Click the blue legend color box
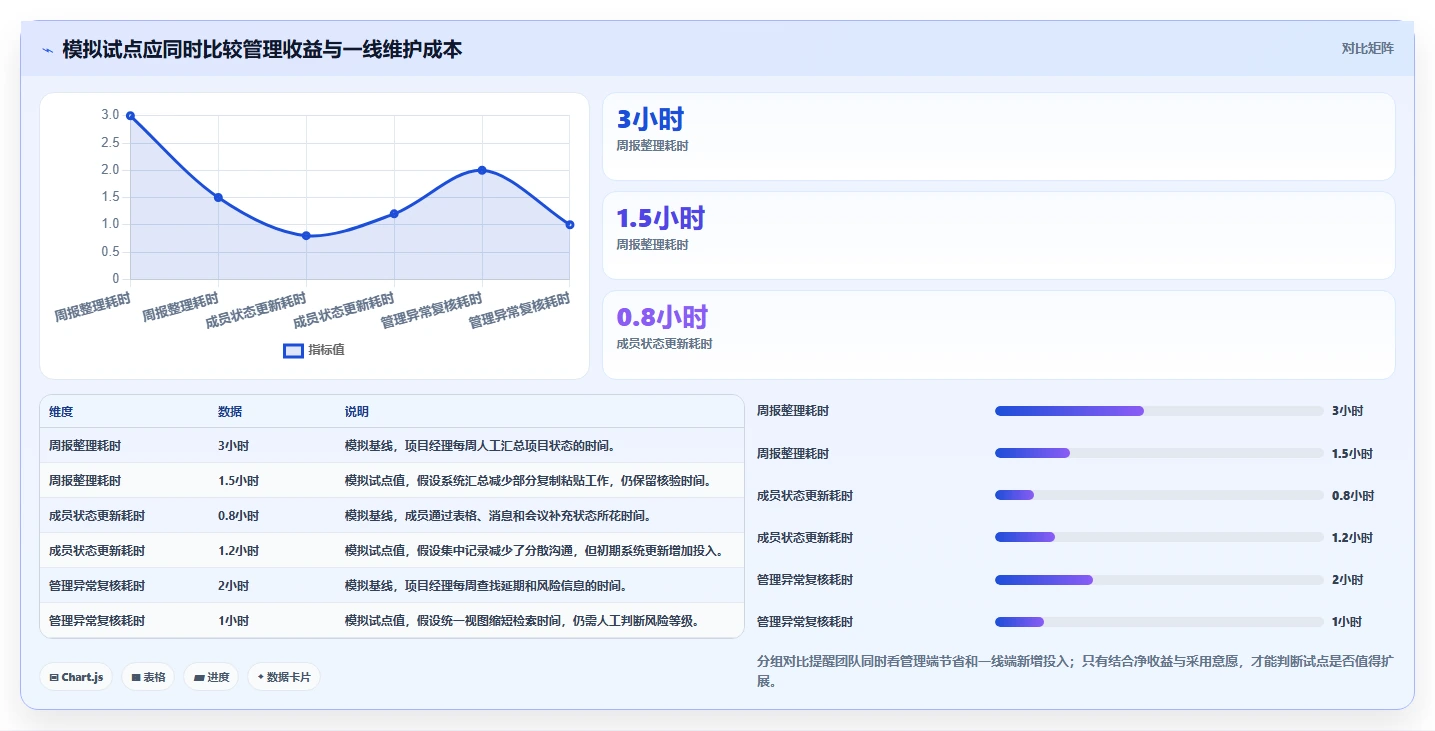The height and width of the screenshot is (731, 1435). [293, 350]
